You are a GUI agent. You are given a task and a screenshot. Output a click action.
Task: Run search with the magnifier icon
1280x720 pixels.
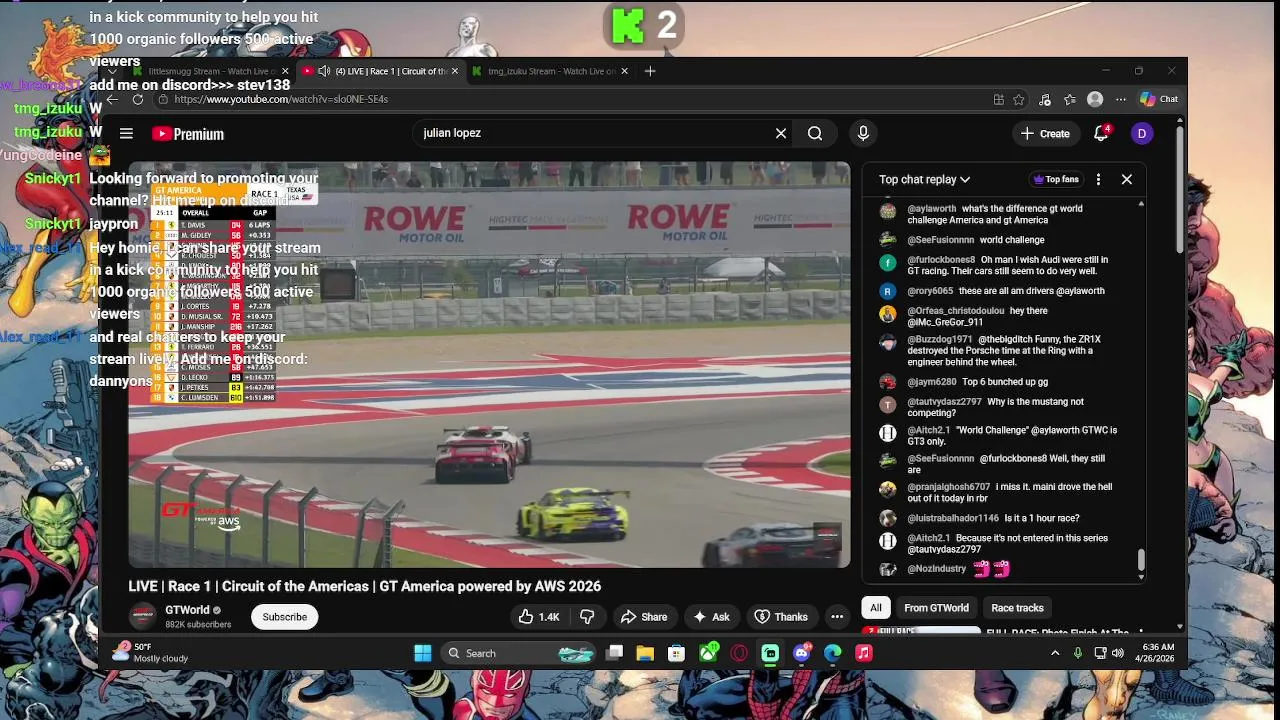coord(815,133)
